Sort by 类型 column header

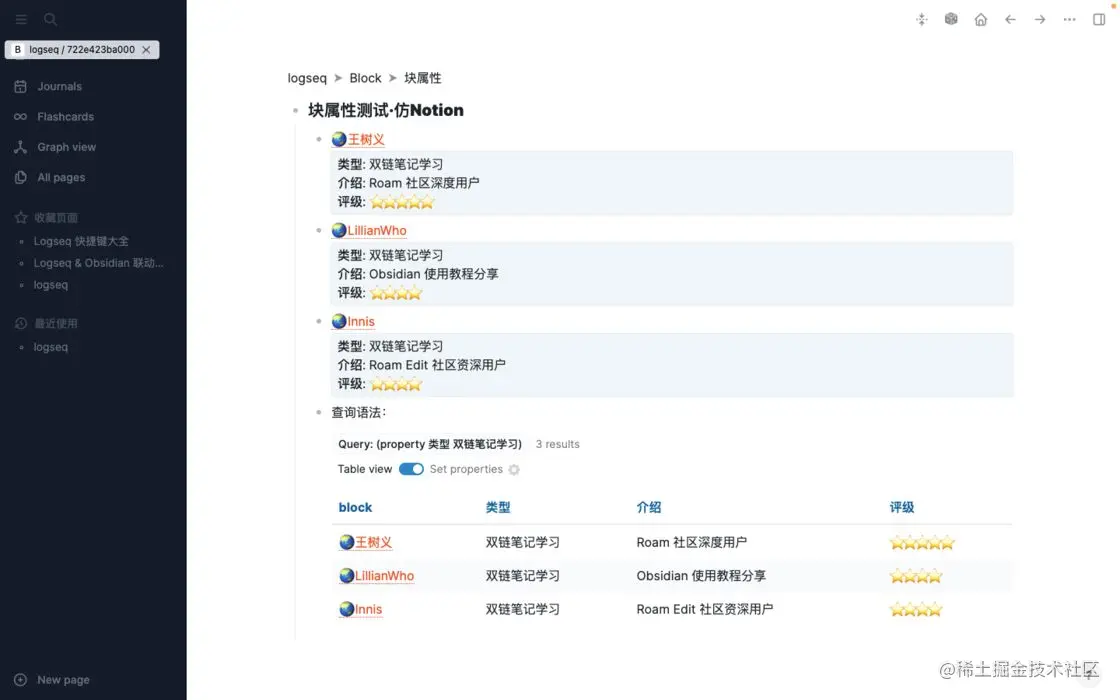tap(498, 507)
